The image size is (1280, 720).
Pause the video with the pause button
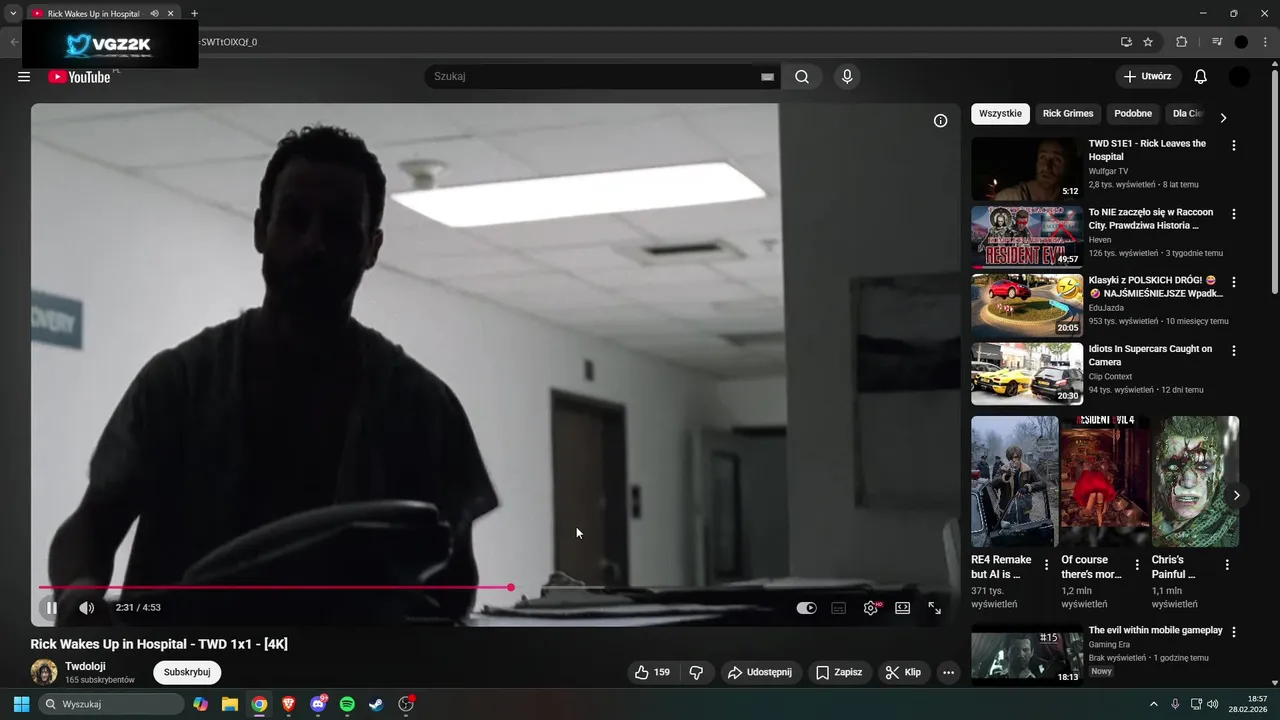(52, 607)
